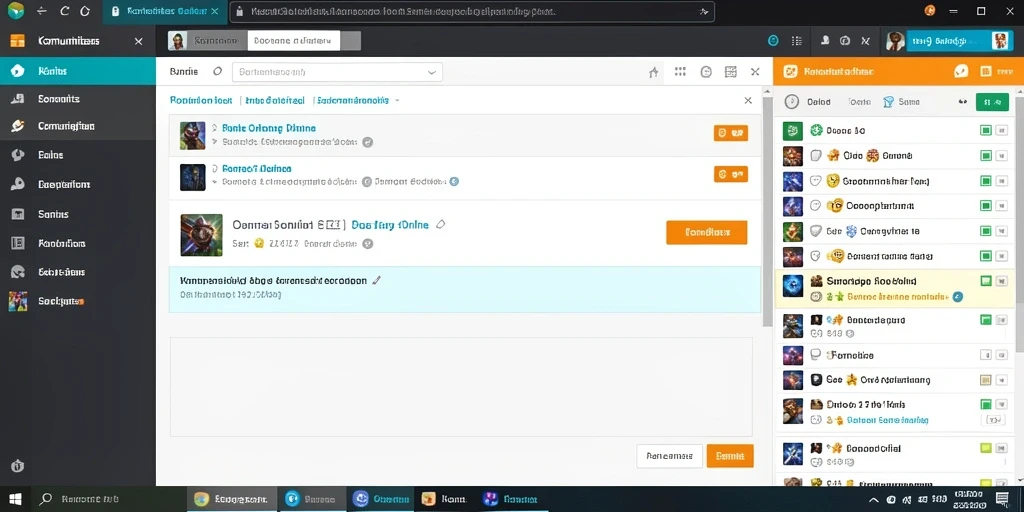The width and height of the screenshot is (1024, 512).
Task: Click the nine-dot grid icon in the white toolbar
Action: (680, 72)
